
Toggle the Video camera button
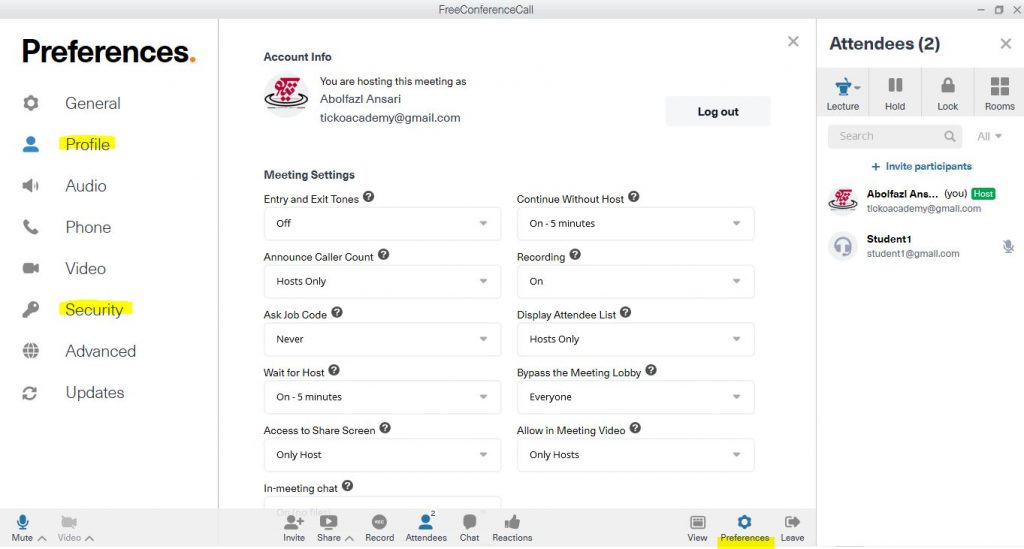69,527
